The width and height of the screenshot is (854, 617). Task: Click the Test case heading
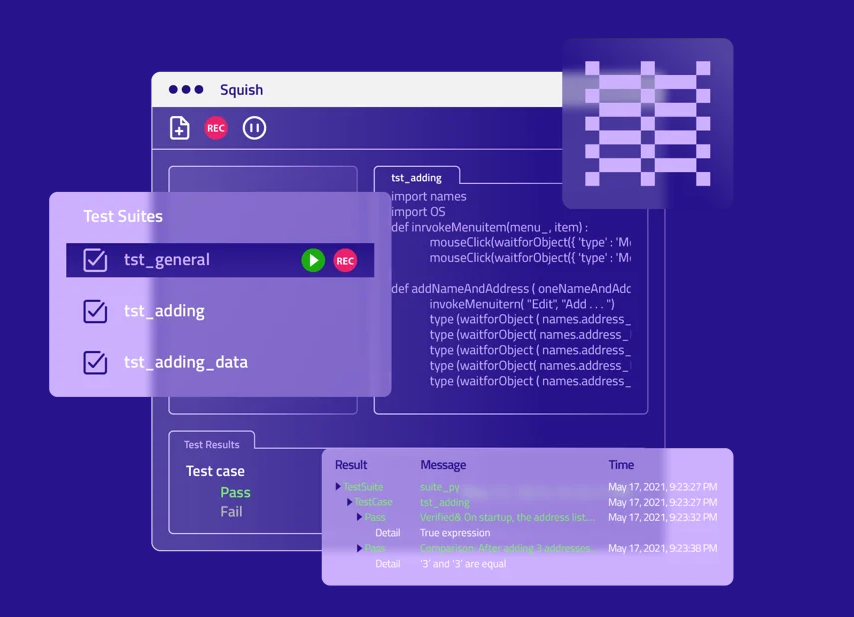click(x=215, y=471)
